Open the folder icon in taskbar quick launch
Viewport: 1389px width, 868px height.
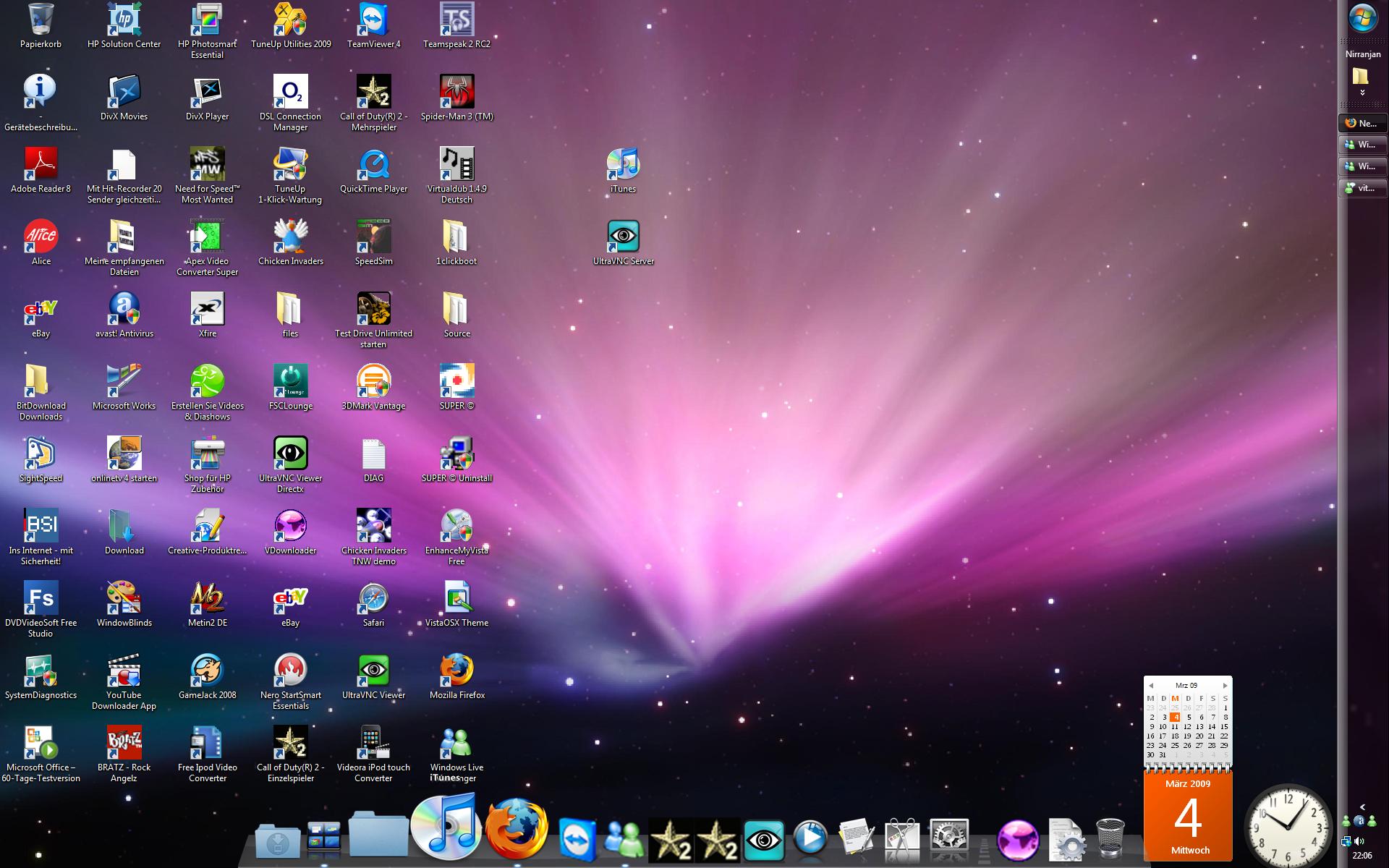pyautogui.click(x=1361, y=75)
